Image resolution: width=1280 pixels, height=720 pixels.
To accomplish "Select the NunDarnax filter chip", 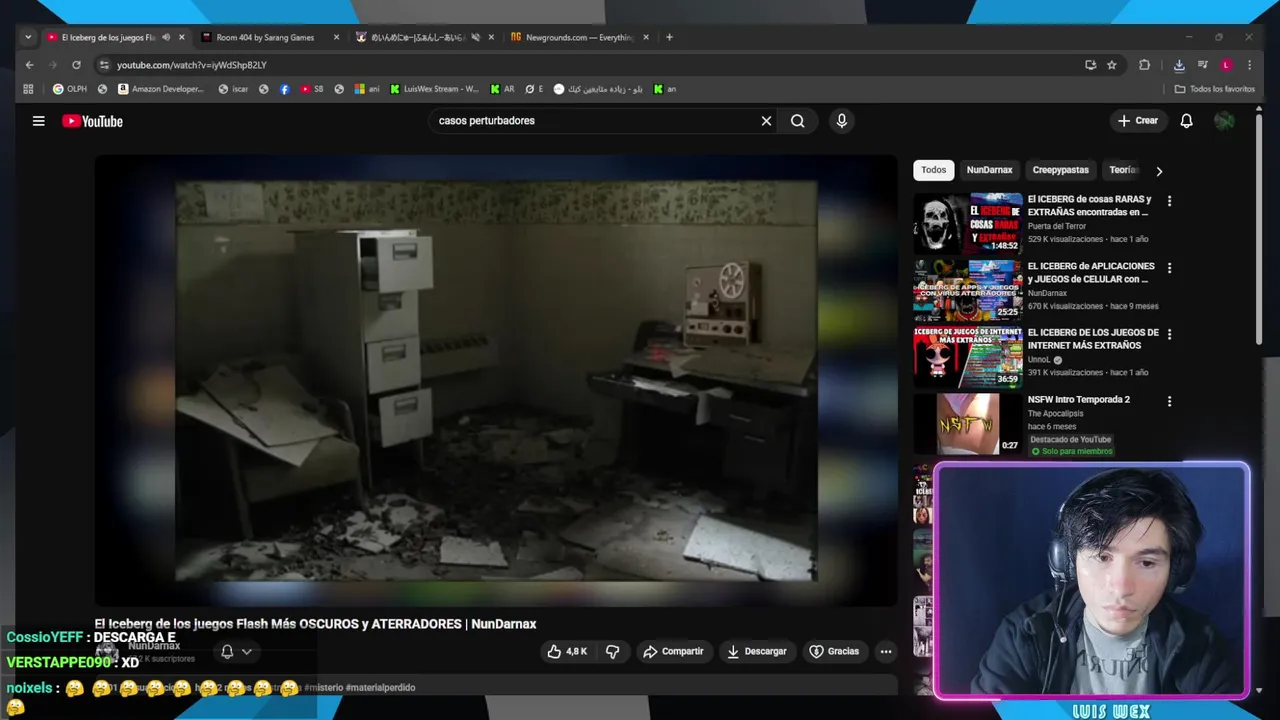I will 989,170.
